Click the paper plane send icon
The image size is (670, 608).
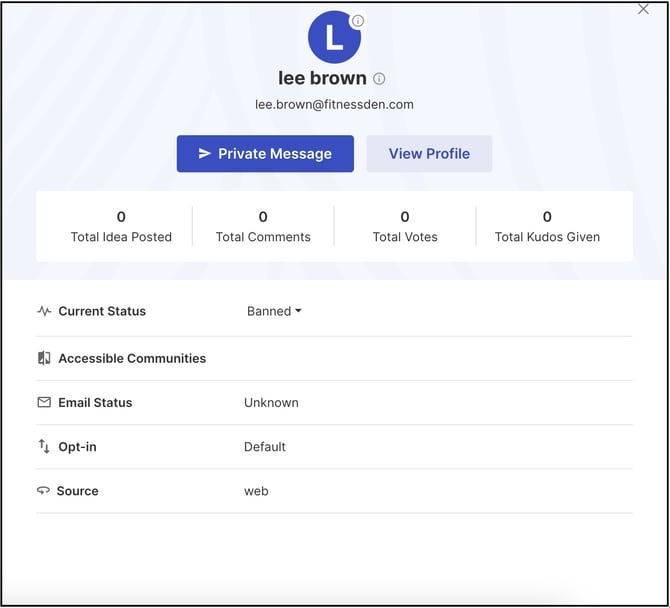(204, 154)
